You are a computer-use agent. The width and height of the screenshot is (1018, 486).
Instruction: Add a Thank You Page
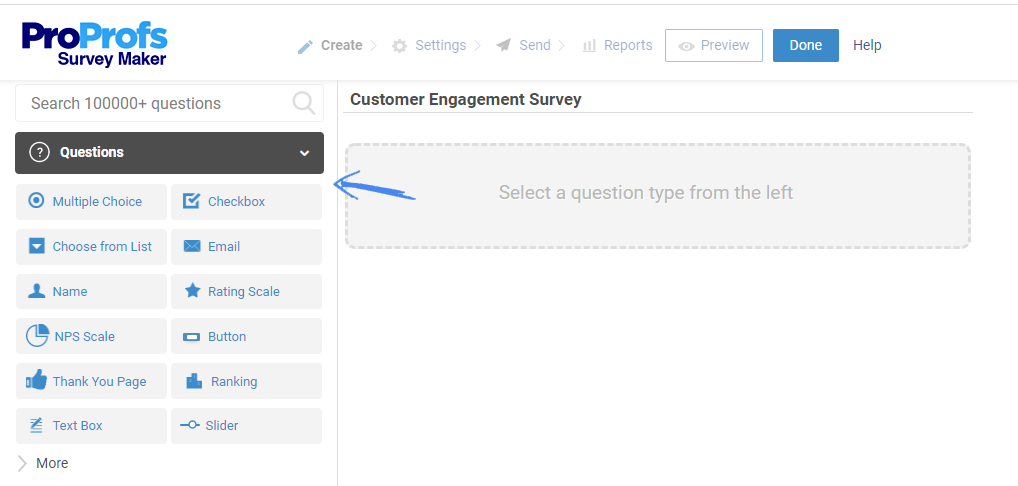click(x=92, y=381)
